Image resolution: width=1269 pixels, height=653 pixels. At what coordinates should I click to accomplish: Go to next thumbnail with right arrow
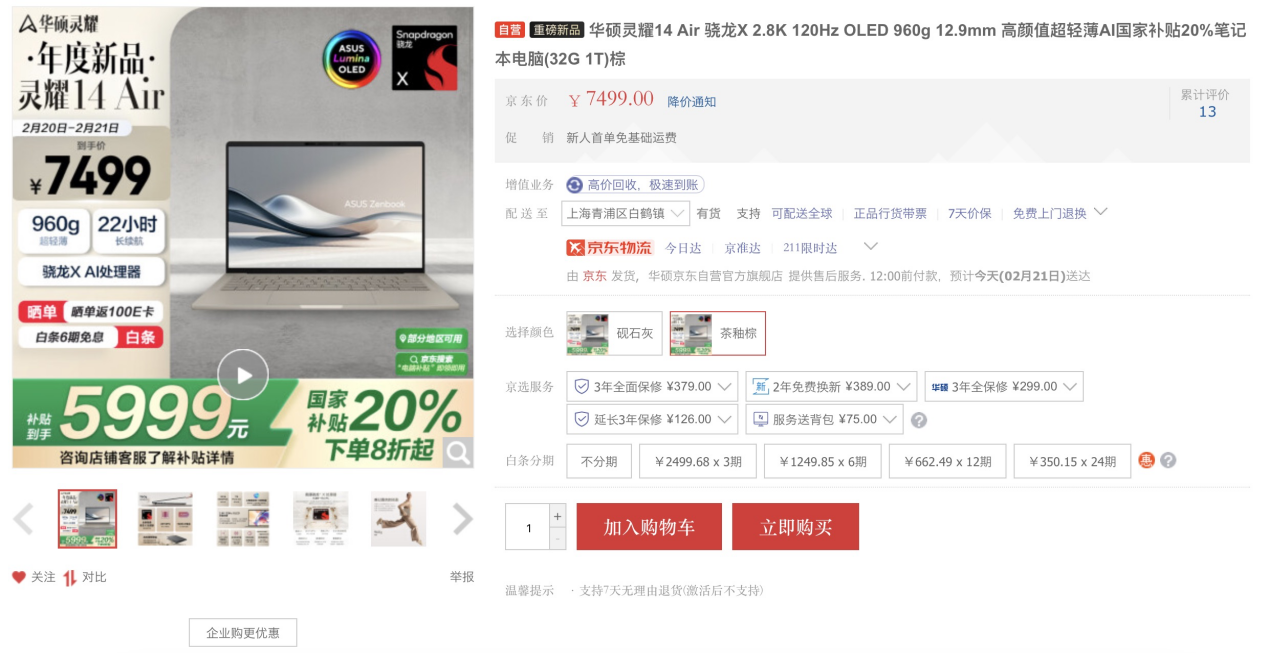[x=462, y=519]
